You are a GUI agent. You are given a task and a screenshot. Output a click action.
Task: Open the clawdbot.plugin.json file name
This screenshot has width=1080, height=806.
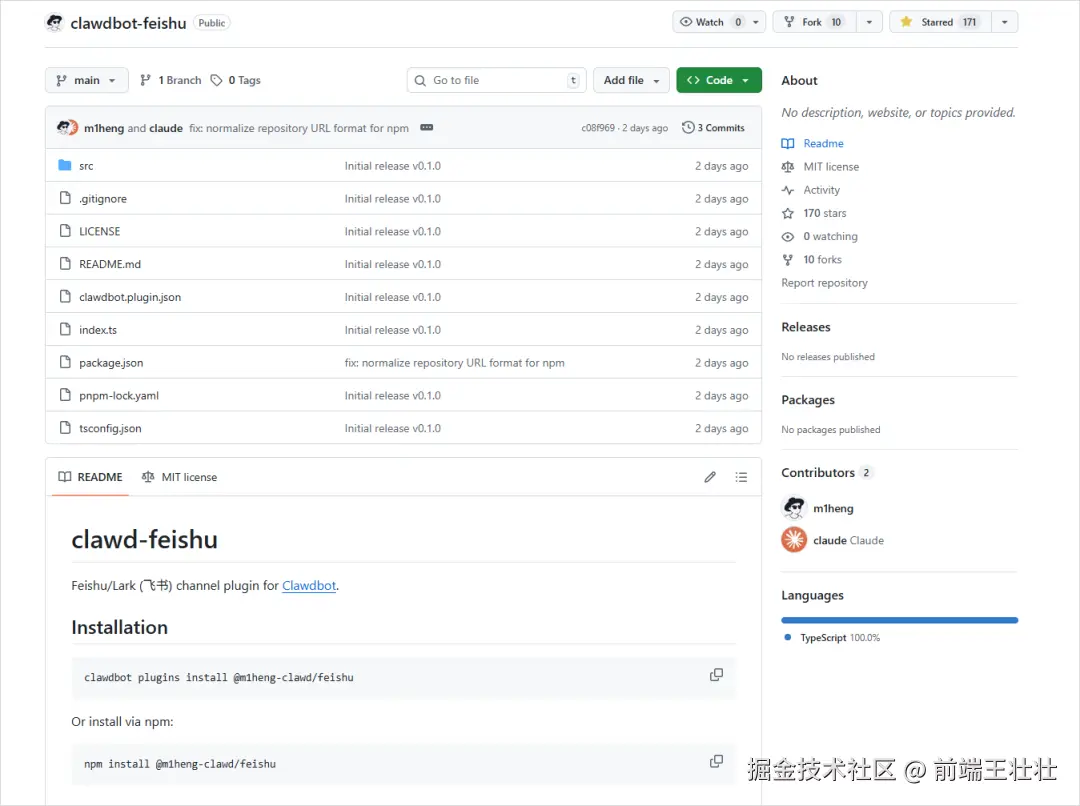coord(130,297)
